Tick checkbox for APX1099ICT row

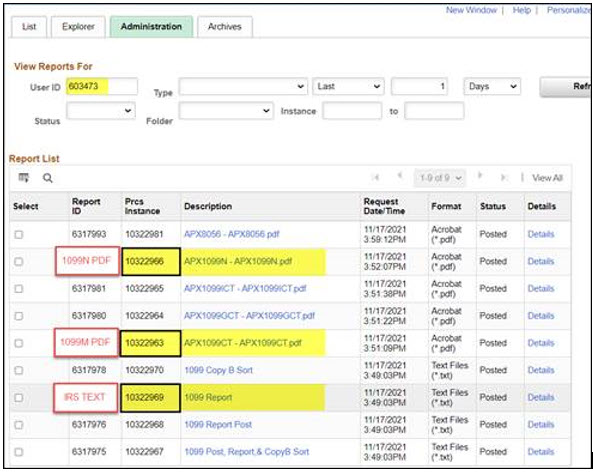[19, 289]
